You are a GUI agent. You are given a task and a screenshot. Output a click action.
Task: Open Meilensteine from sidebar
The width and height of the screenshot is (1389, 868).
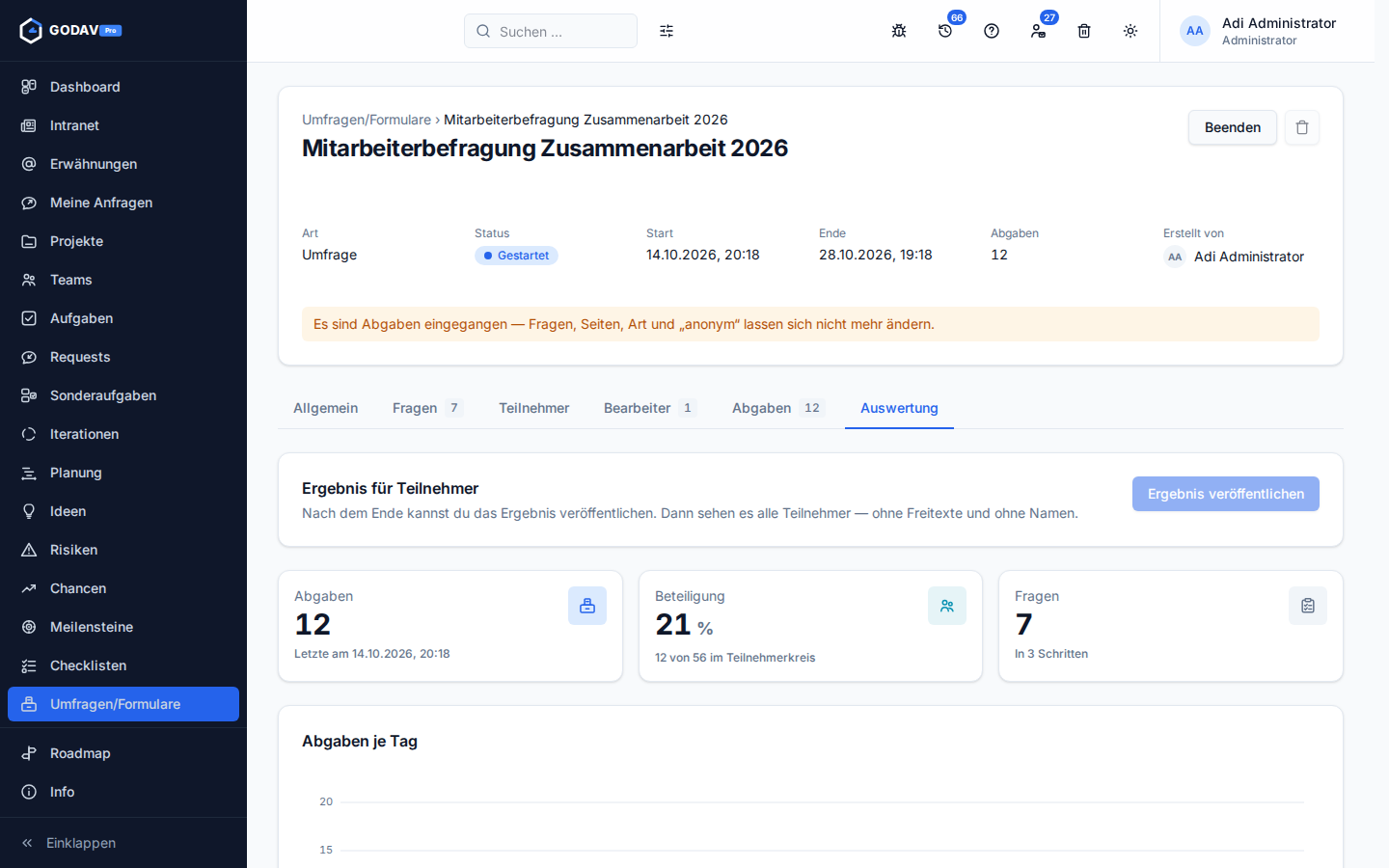123,627
